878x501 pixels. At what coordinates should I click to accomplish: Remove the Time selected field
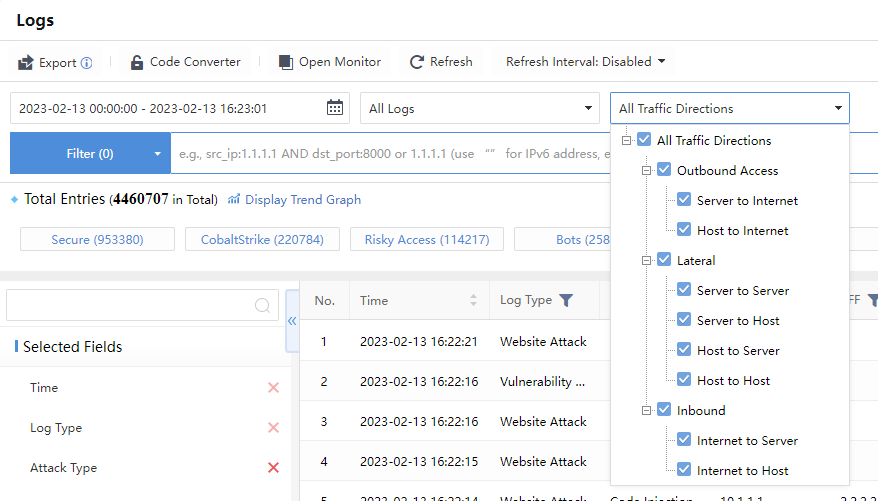coord(273,387)
